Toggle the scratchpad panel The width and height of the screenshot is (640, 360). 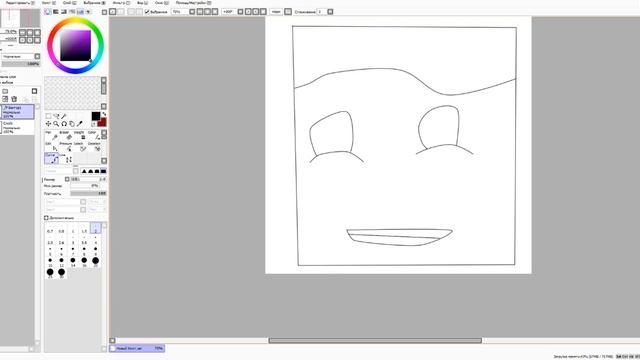tap(88, 12)
